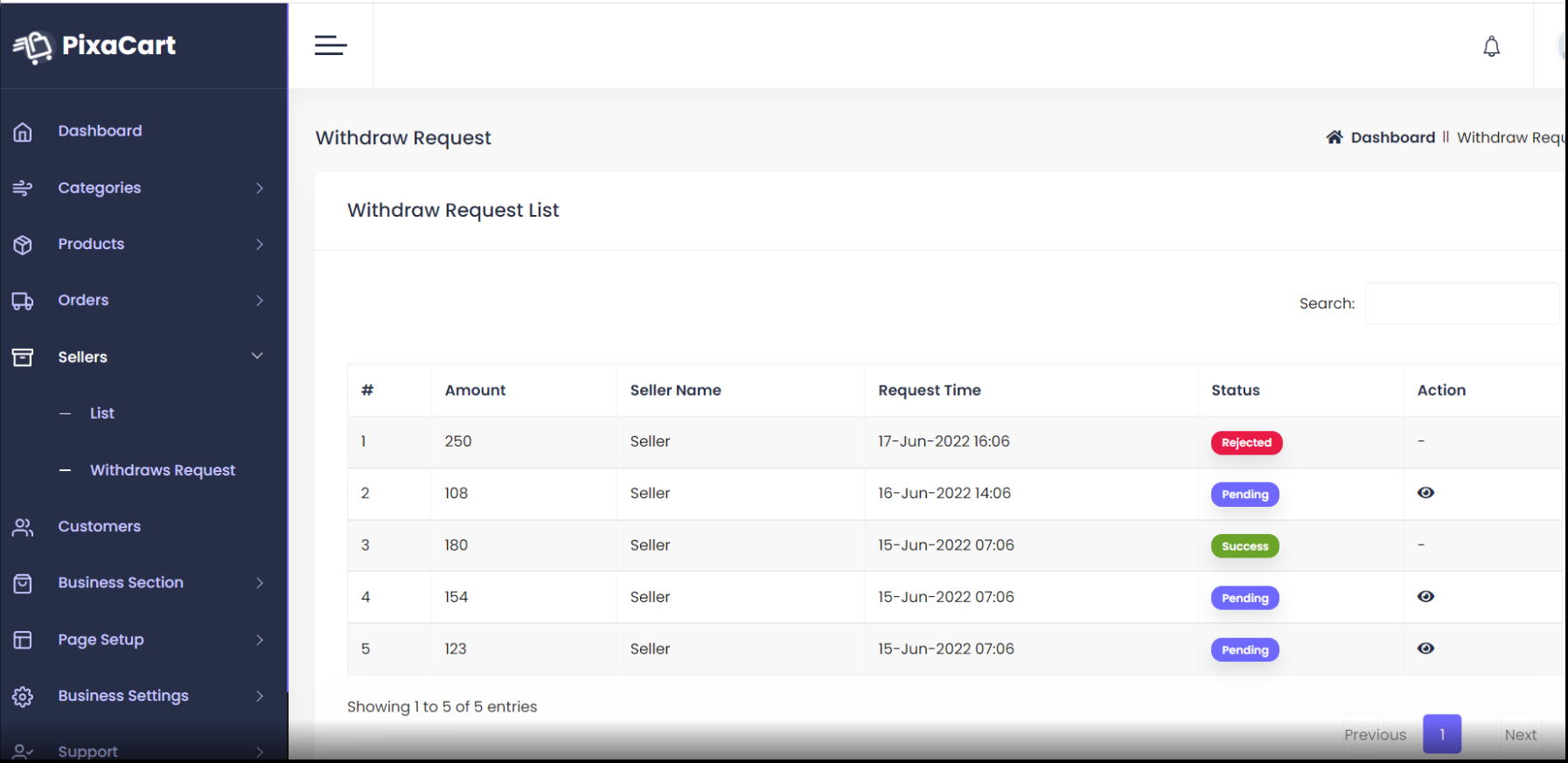The image size is (1568, 763).
Task: Click the PixaCart logo
Action: click(x=94, y=45)
